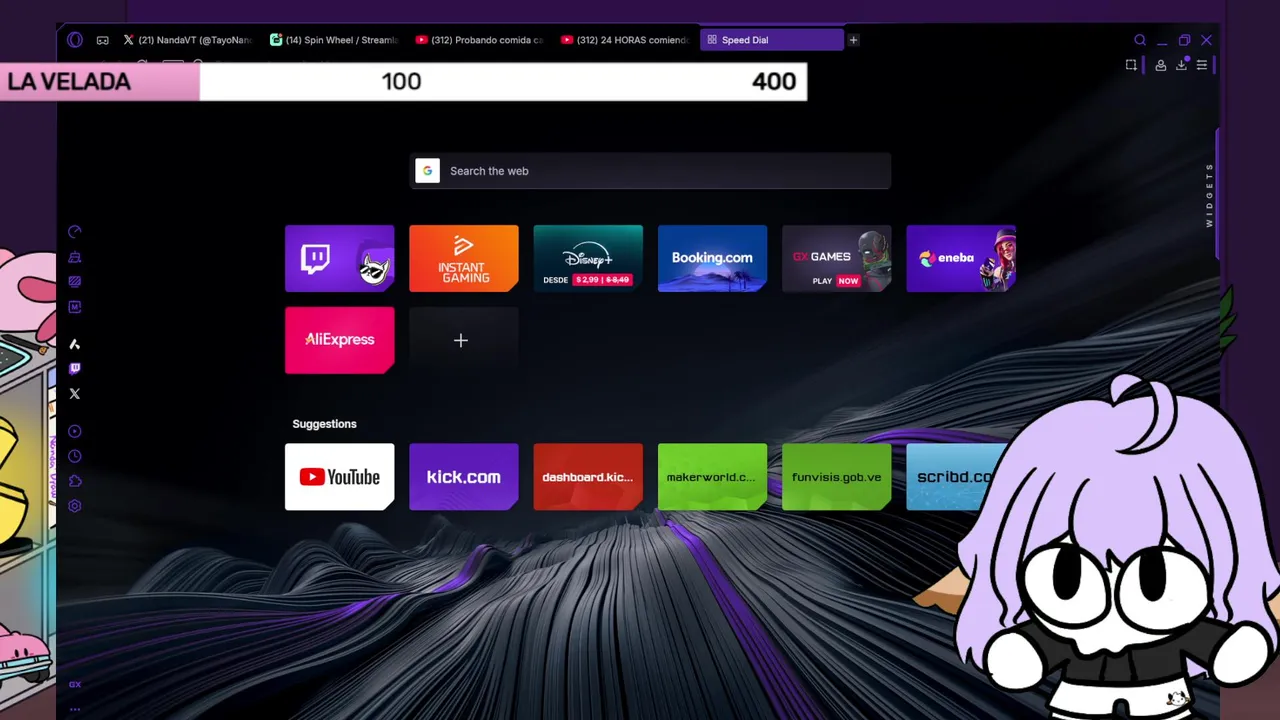Screen dimensions: 1280x720
Task: Open Settings gear in sidebar
Action: [75, 506]
